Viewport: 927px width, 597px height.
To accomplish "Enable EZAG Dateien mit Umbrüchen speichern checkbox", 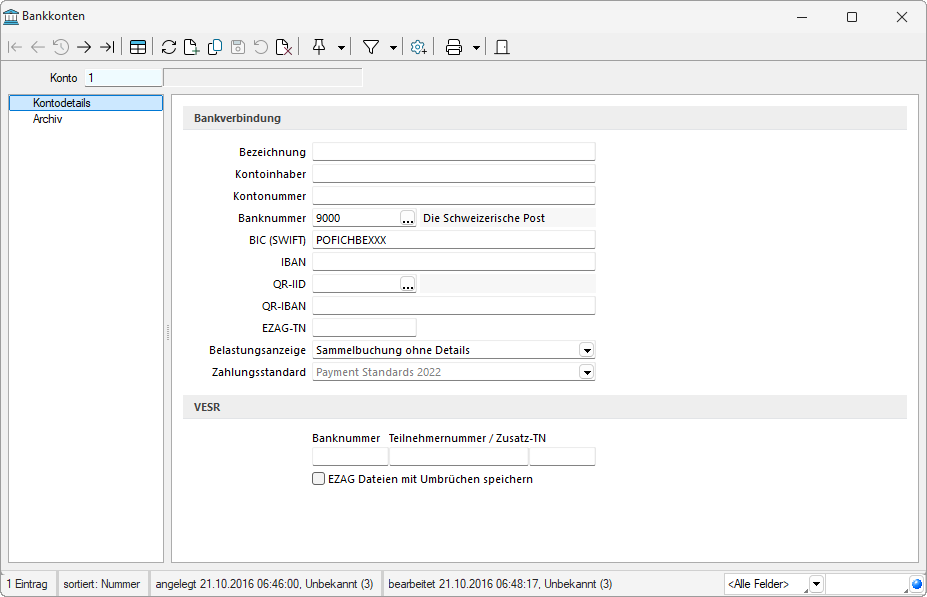I will (x=319, y=479).
